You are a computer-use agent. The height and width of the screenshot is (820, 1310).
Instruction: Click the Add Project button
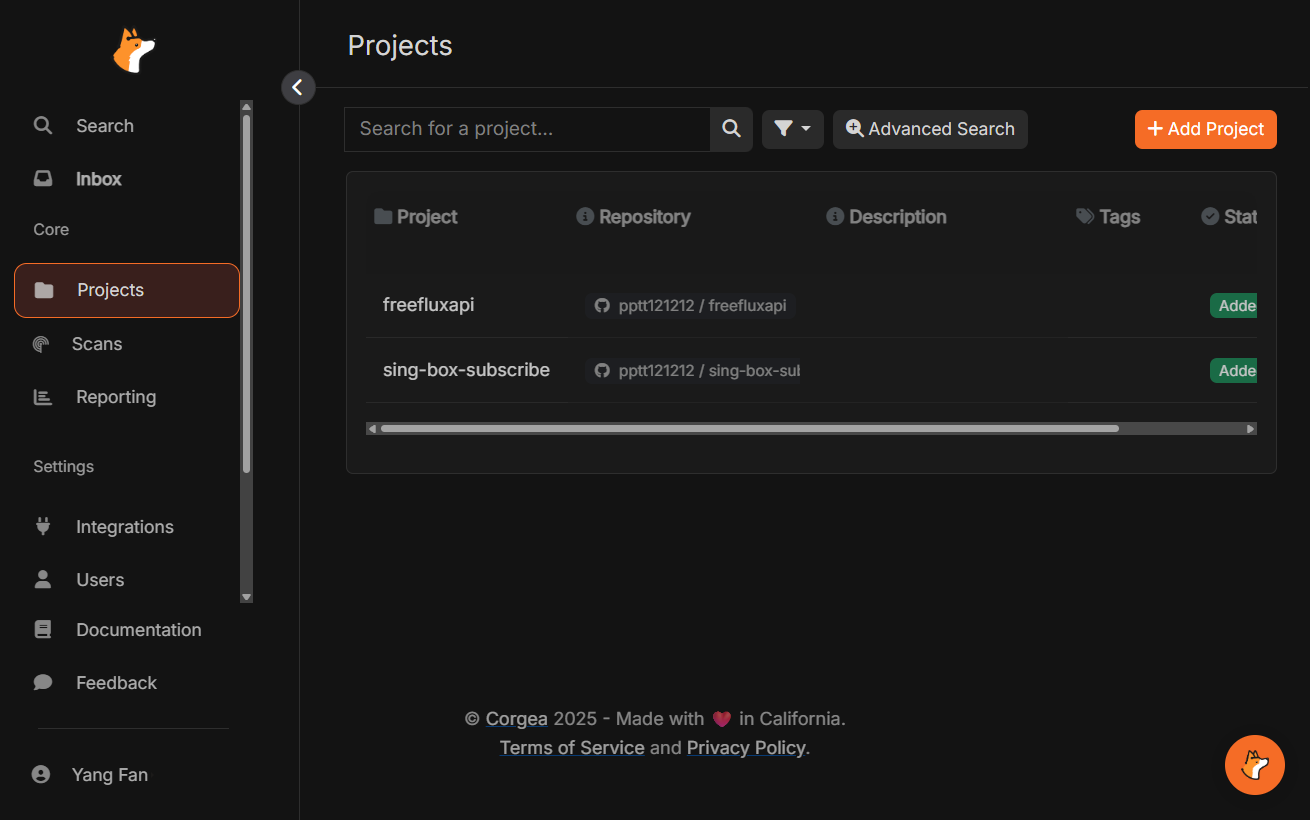(x=1206, y=129)
